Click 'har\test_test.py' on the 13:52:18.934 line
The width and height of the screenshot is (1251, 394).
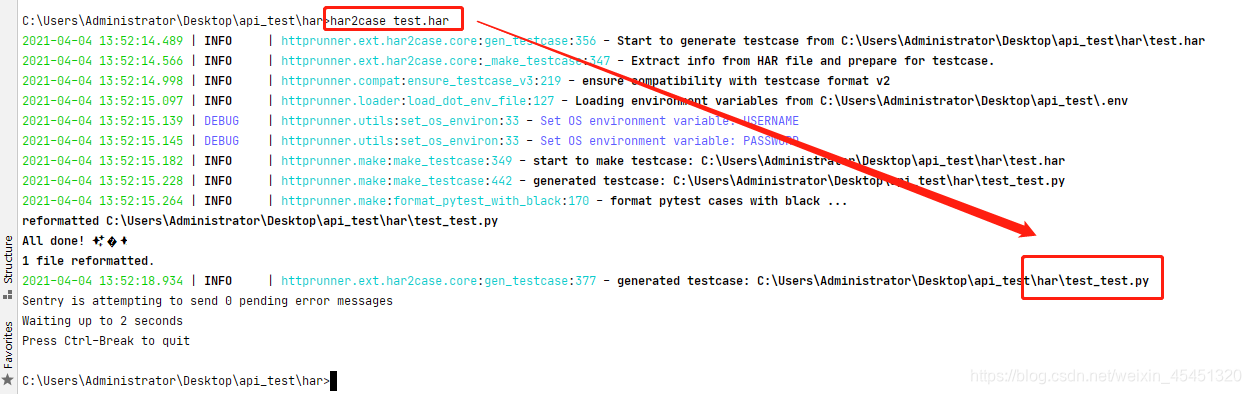tap(1092, 281)
